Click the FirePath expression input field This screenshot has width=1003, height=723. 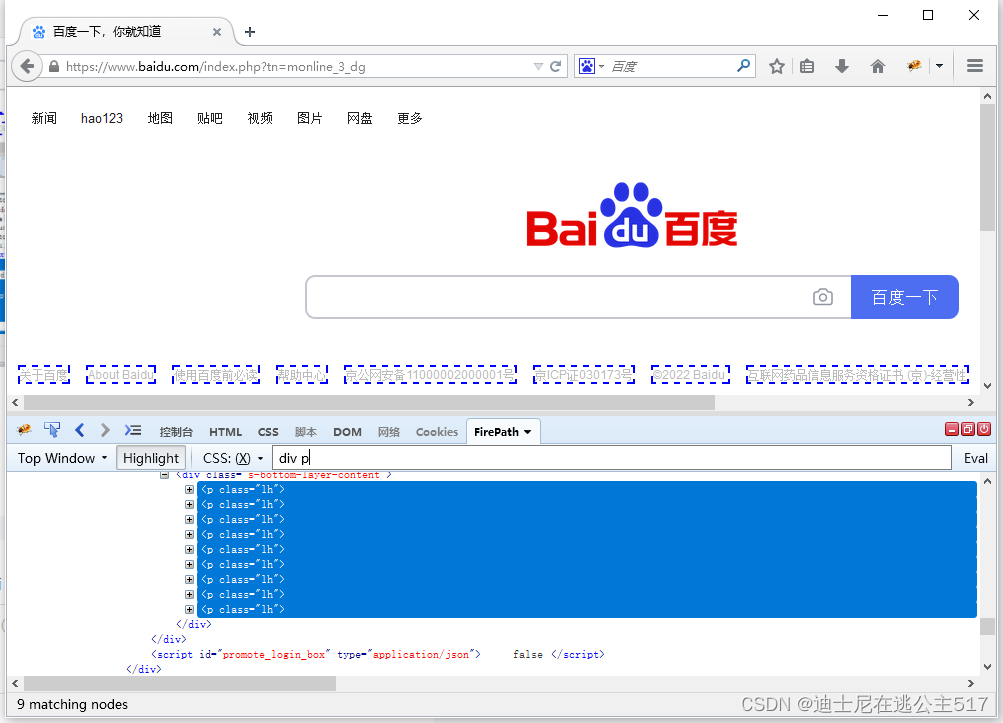pos(612,458)
